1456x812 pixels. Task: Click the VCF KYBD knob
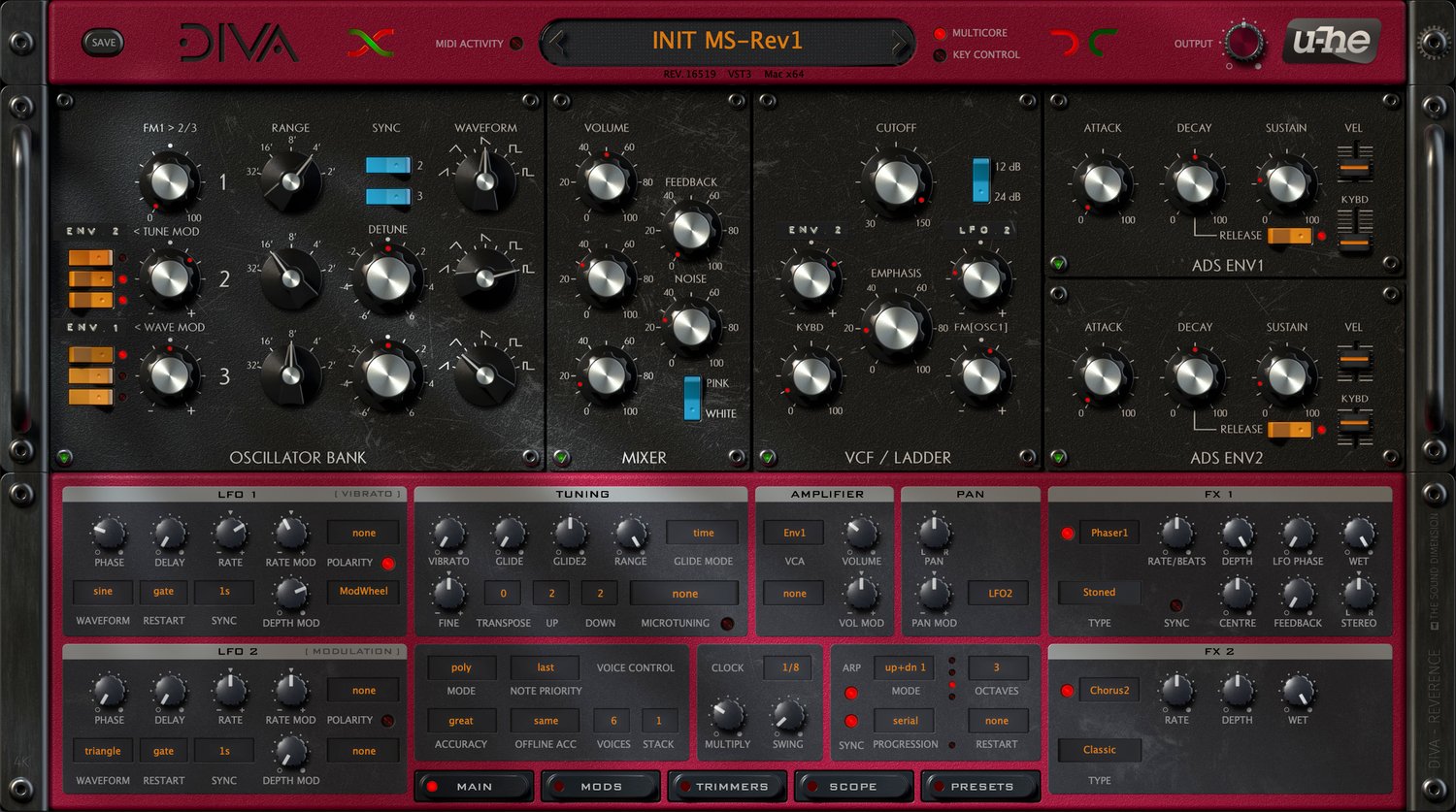click(x=811, y=375)
